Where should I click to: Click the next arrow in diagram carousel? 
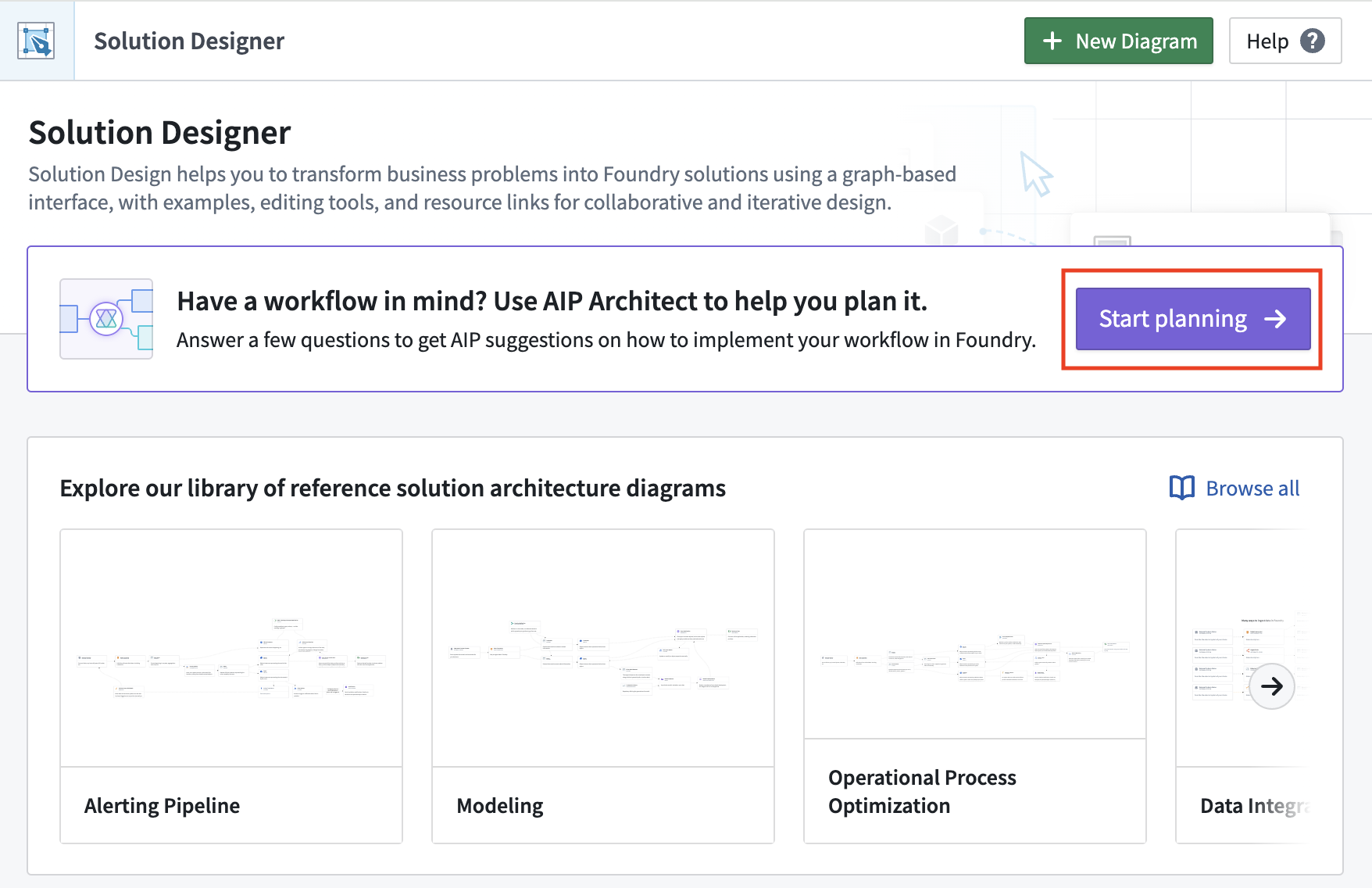tap(1271, 686)
